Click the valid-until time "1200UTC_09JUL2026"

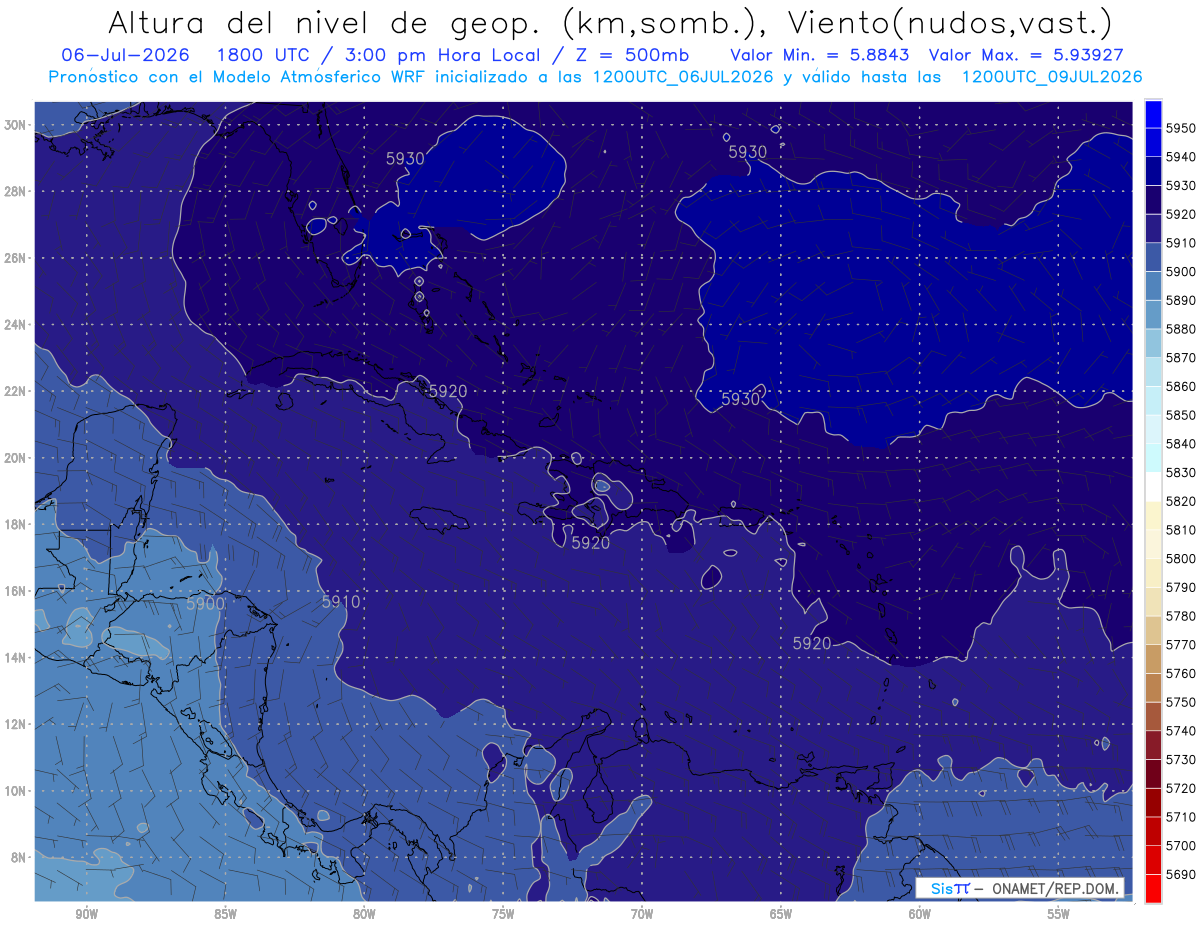(1052, 77)
